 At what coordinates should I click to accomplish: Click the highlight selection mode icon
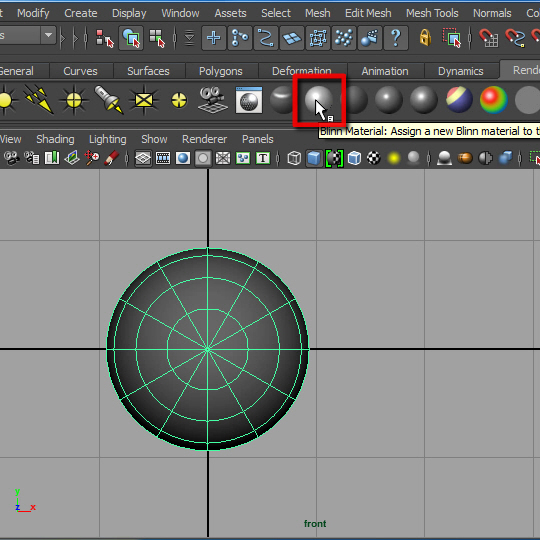click(452, 38)
